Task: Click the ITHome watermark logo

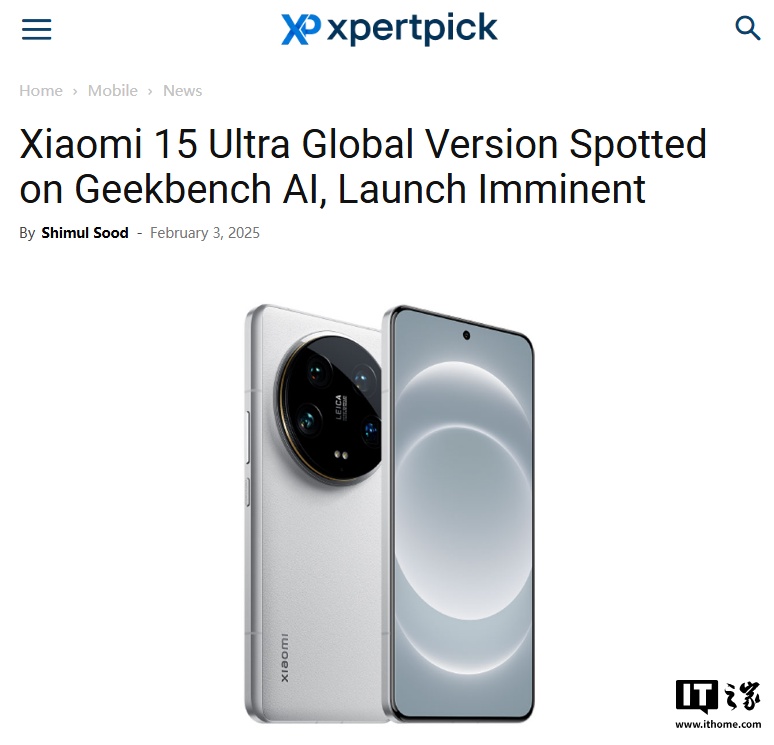Action: tap(718, 696)
